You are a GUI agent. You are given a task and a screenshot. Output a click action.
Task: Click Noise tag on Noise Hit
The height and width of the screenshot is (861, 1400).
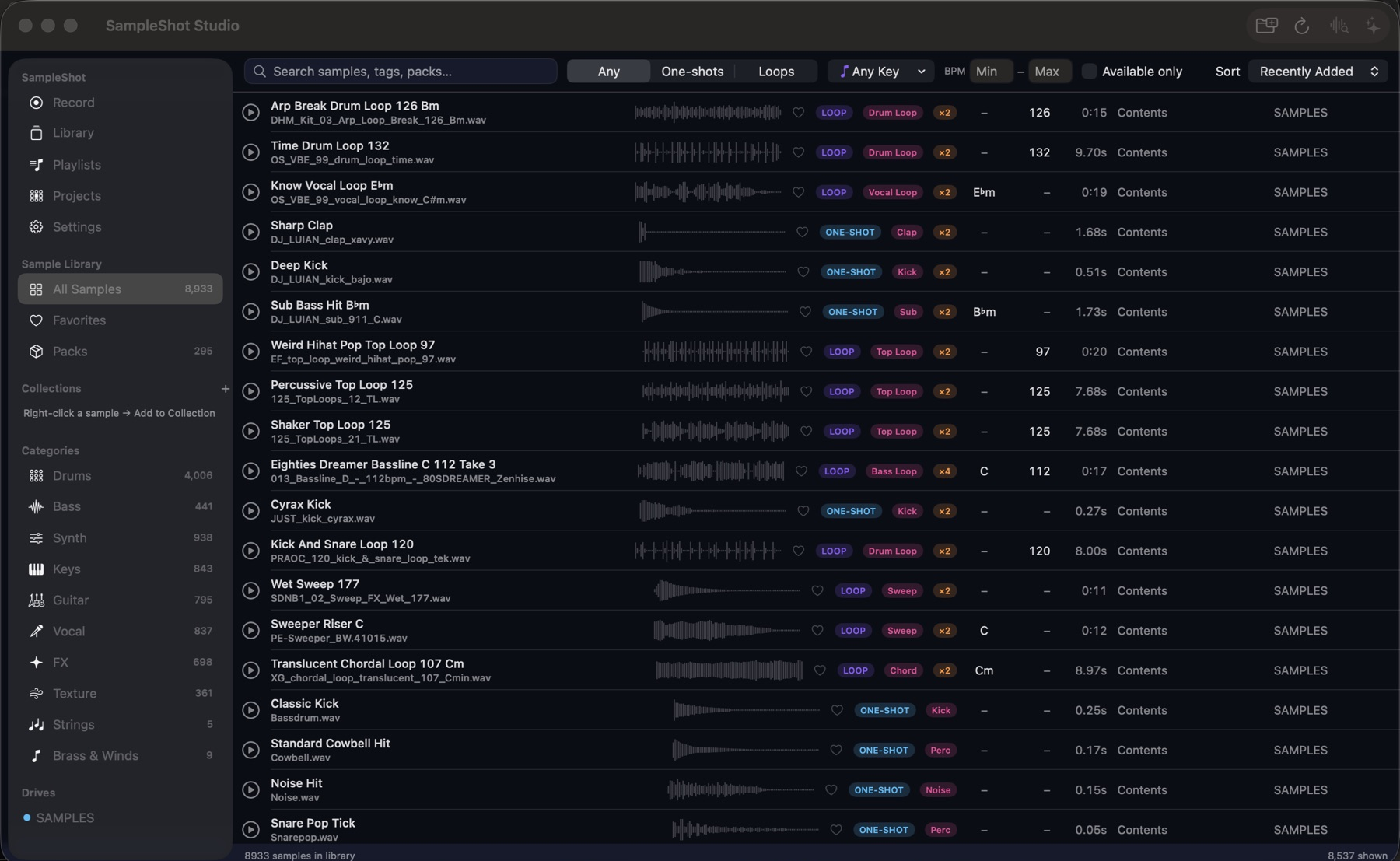tap(938, 790)
